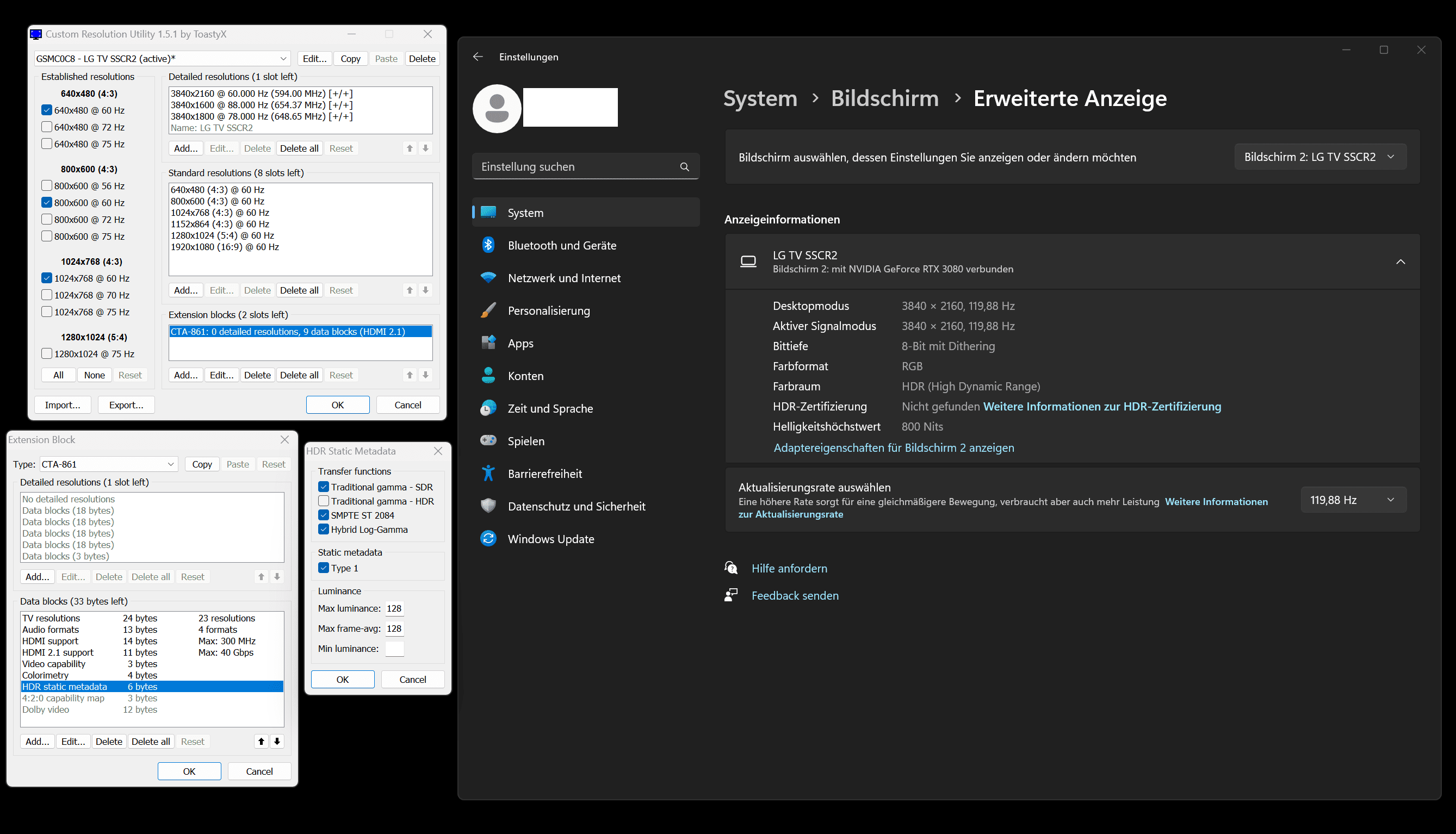Click Cancel in Extension Block dialog
Viewport: 1456px width, 834px height.
click(x=259, y=771)
